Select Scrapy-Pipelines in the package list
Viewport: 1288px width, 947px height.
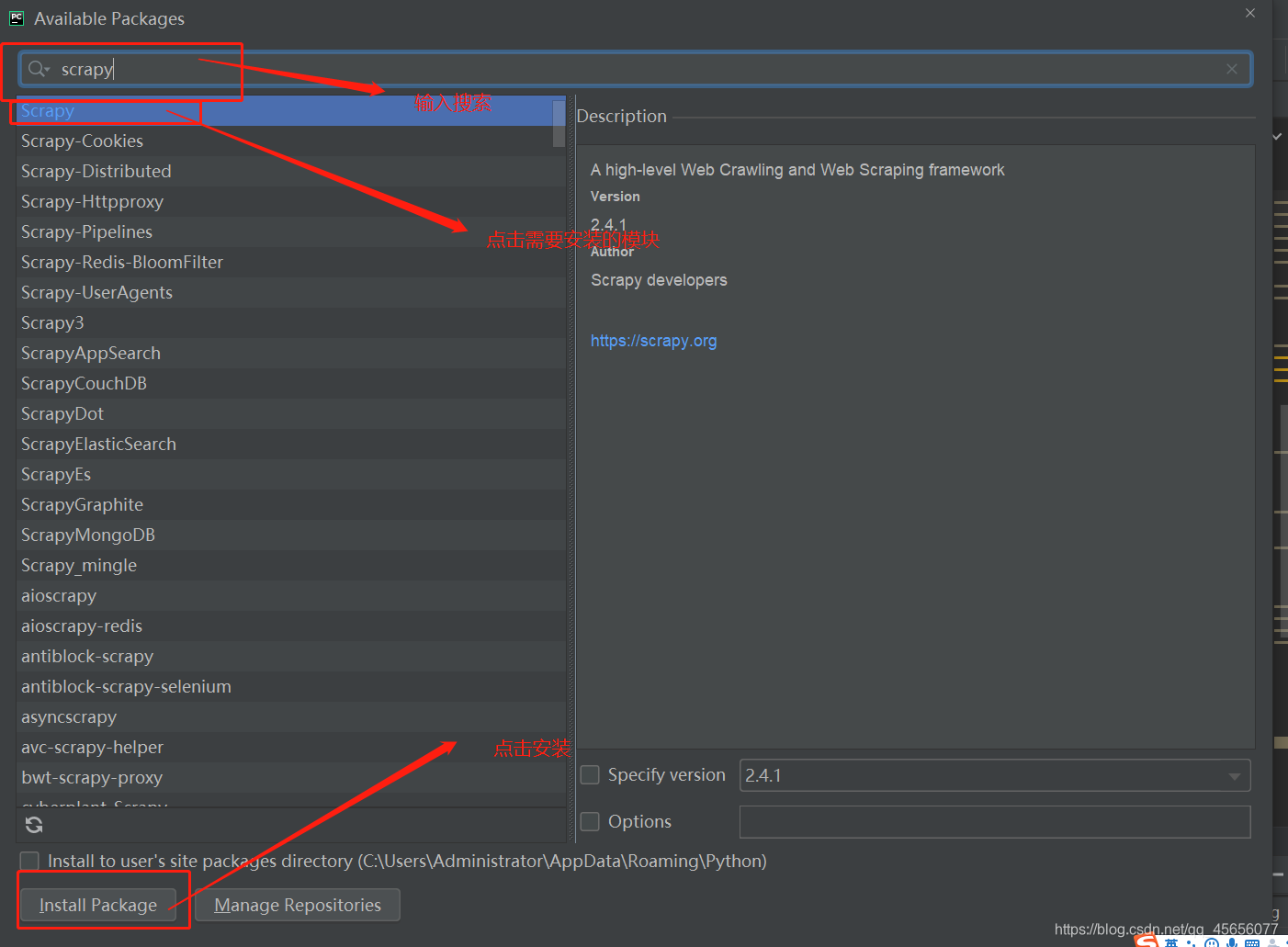(x=290, y=231)
